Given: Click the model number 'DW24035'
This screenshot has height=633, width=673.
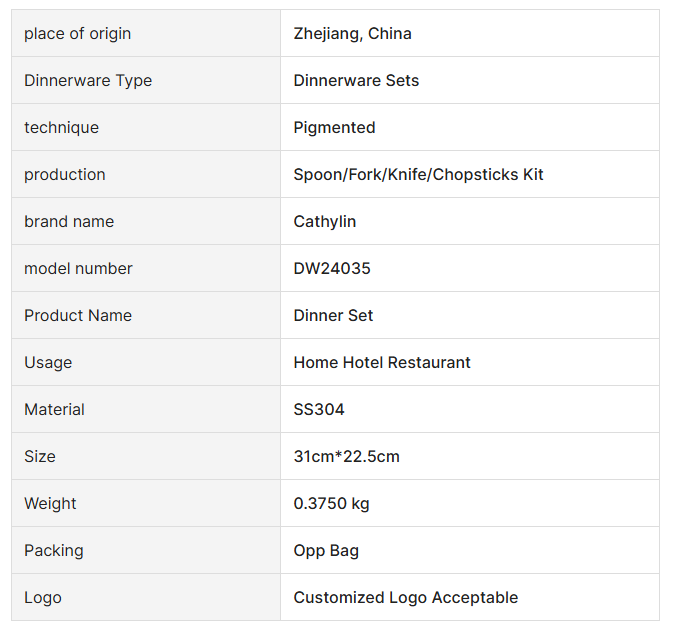Looking at the screenshot, I should [x=332, y=269].
